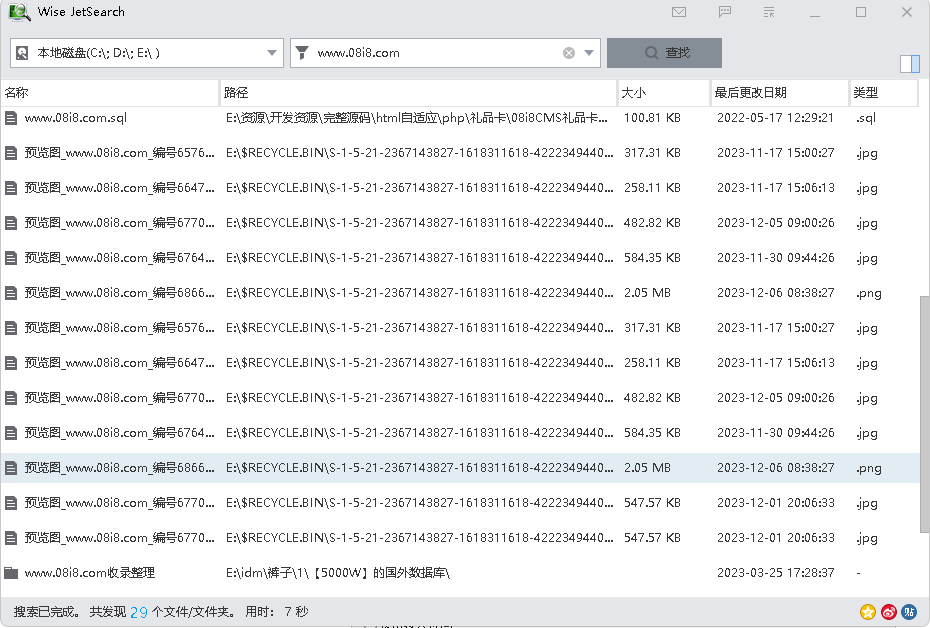Image resolution: width=930 pixels, height=628 pixels.
Task: Click the speech-bubble message icon
Action: (727, 12)
